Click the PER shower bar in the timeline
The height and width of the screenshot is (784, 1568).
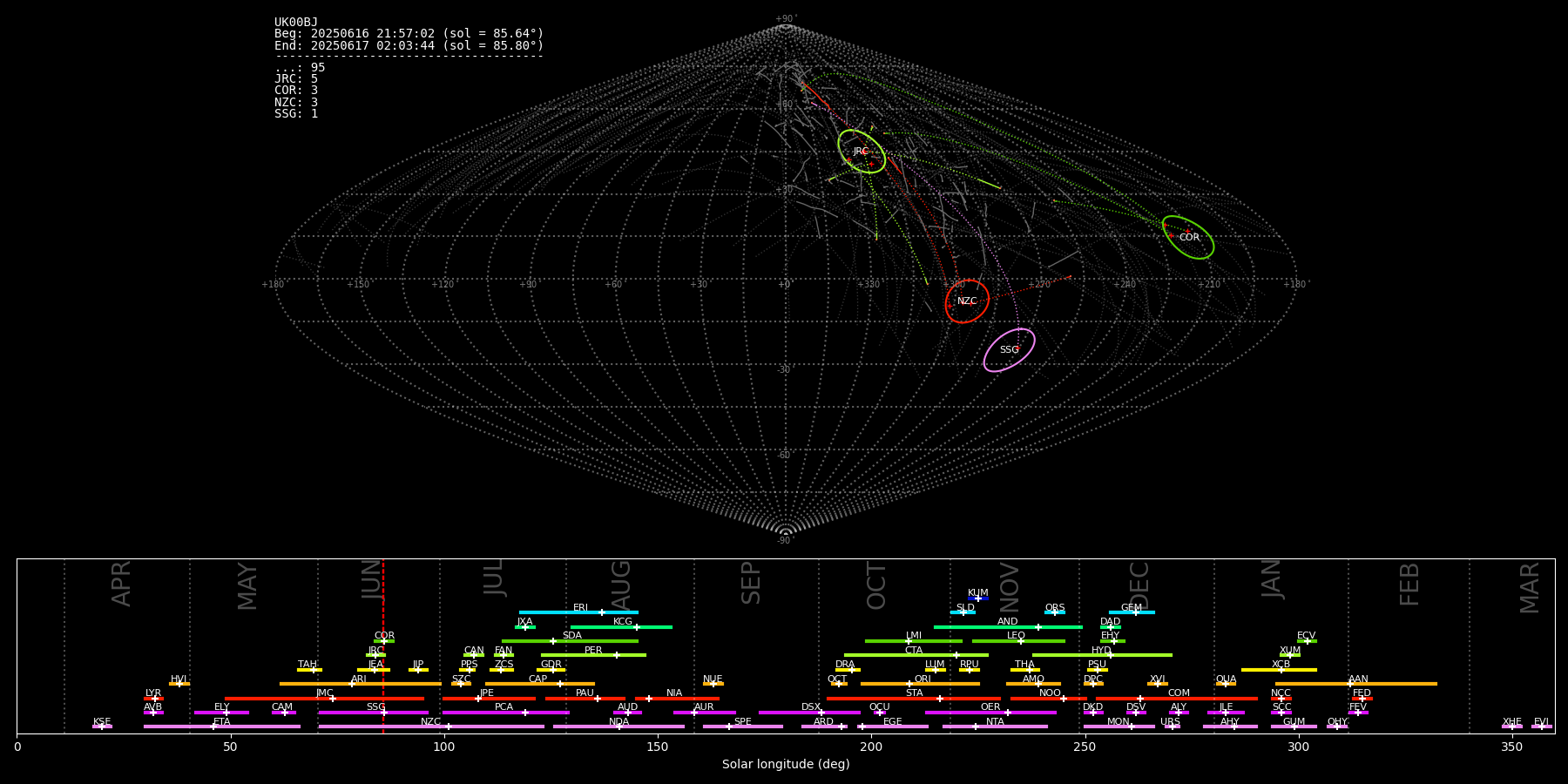(593, 655)
